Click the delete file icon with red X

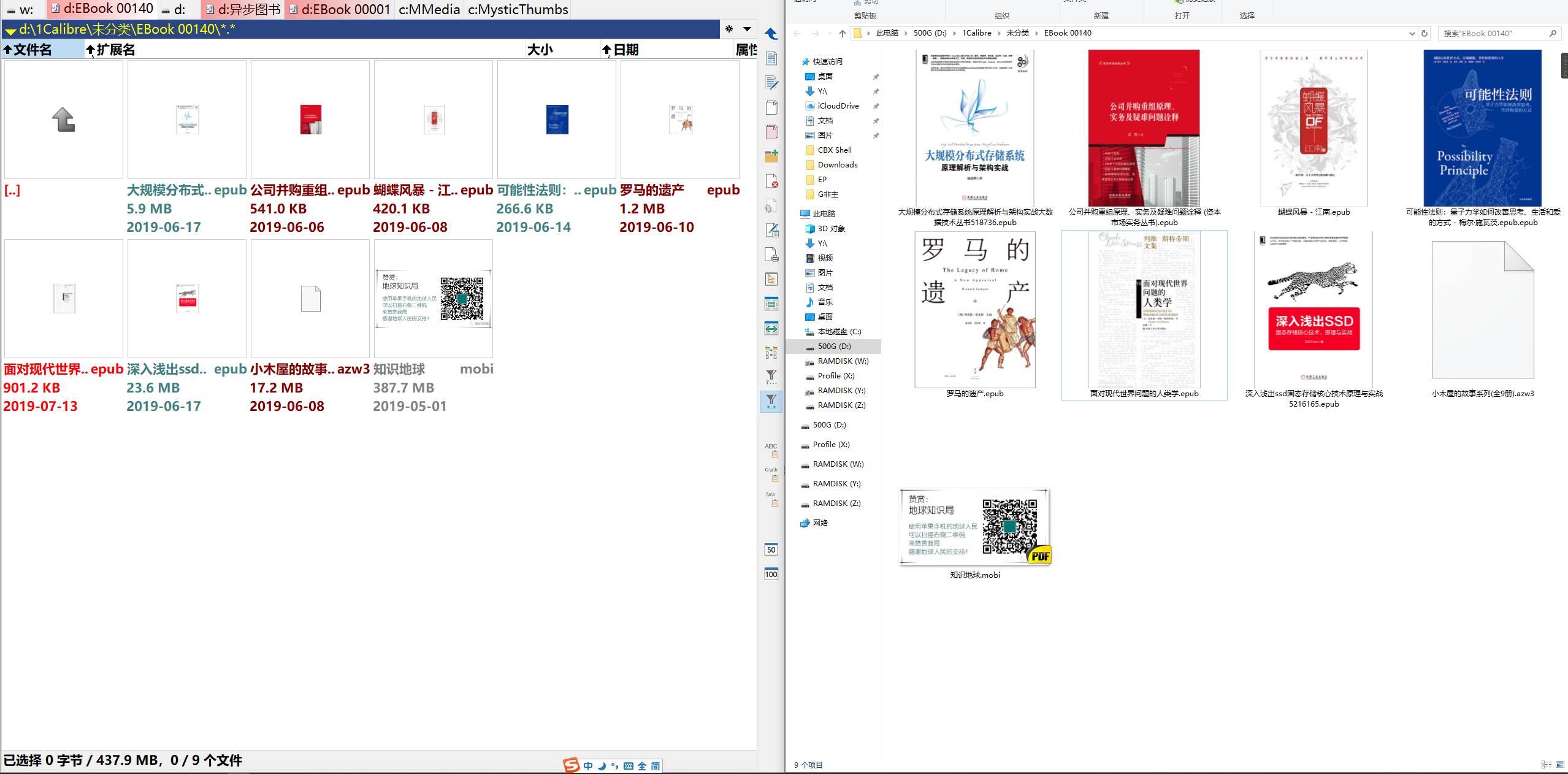771,182
